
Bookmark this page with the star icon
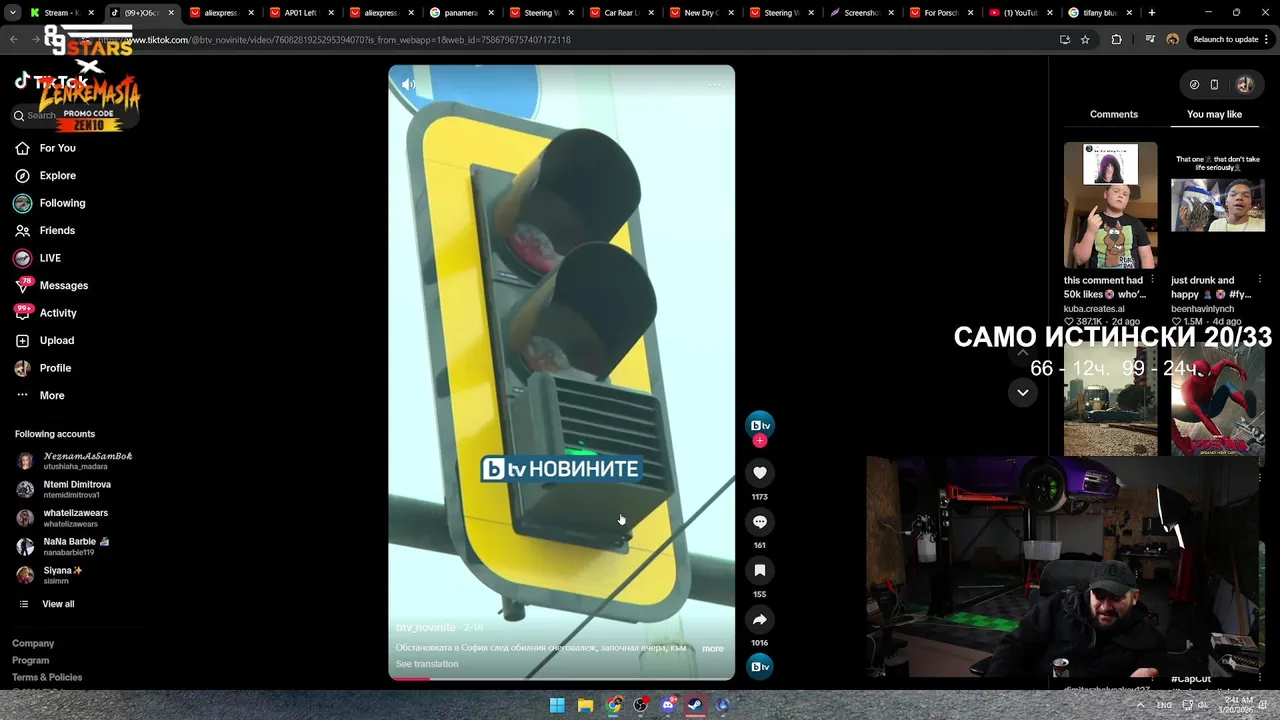coord(1085,40)
